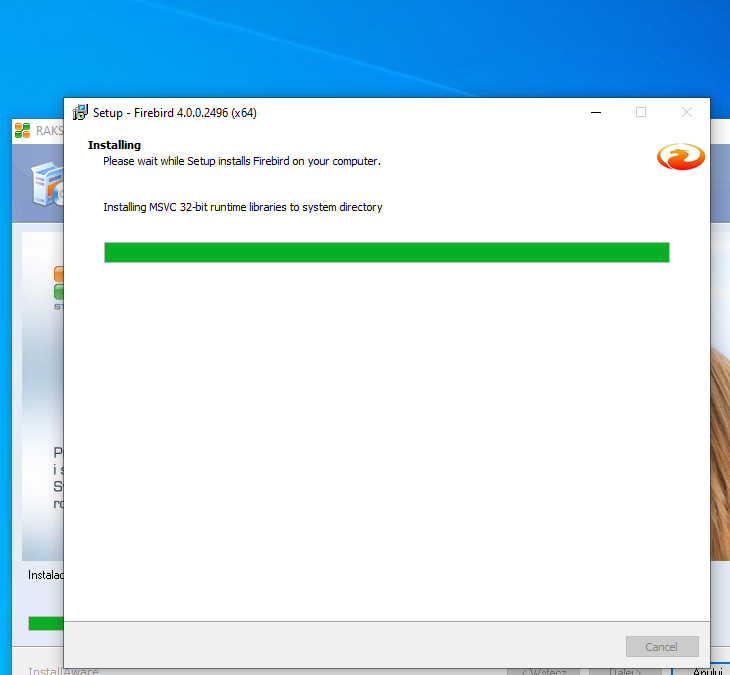
Task: Click the Setup - Firebird 4.0.0.2496 title text
Action: (x=175, y=113)
